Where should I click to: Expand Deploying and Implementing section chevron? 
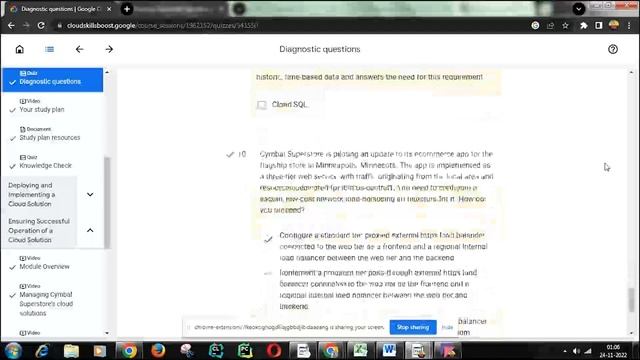90,195
